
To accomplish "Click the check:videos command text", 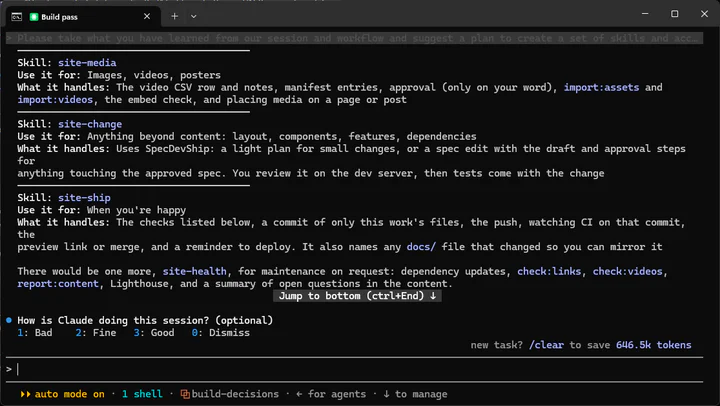I will click(628, 271).
